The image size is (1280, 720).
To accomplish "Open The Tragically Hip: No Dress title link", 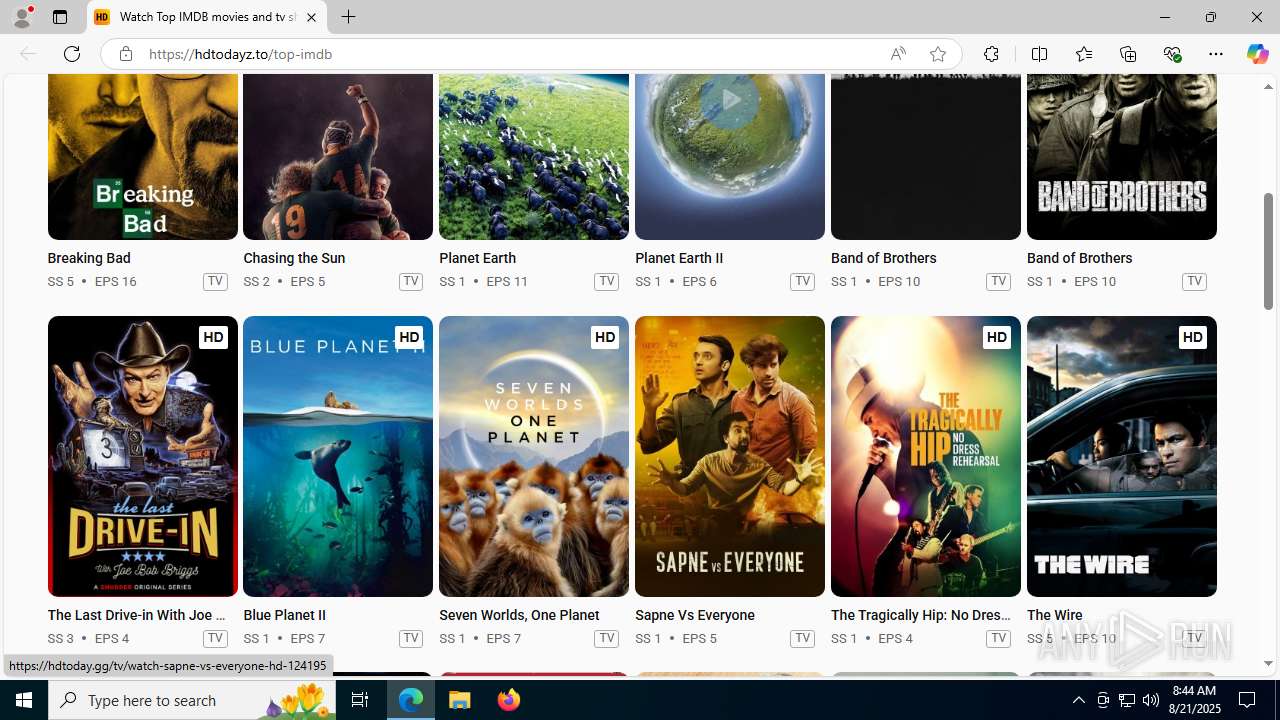I will click(x=921, y=615).
